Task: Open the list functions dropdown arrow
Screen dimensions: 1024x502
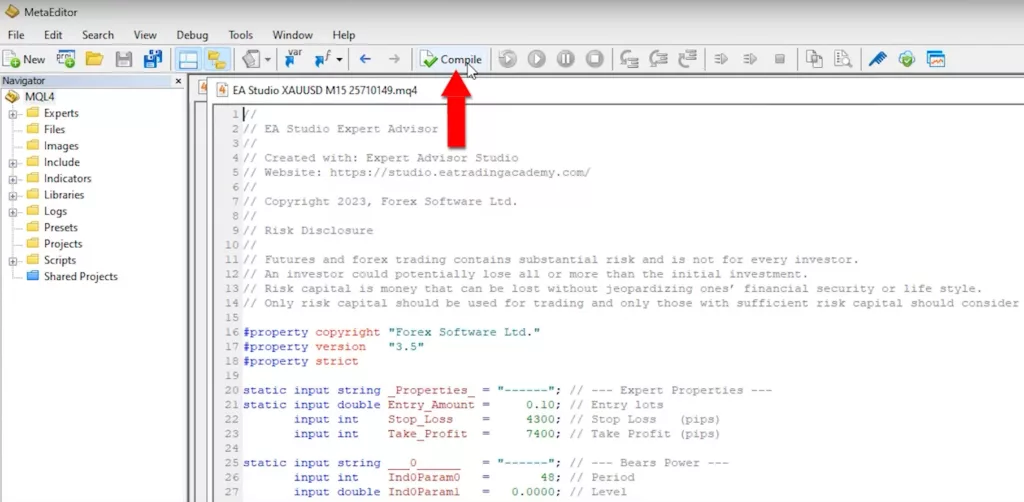Action: click(339, 59)
